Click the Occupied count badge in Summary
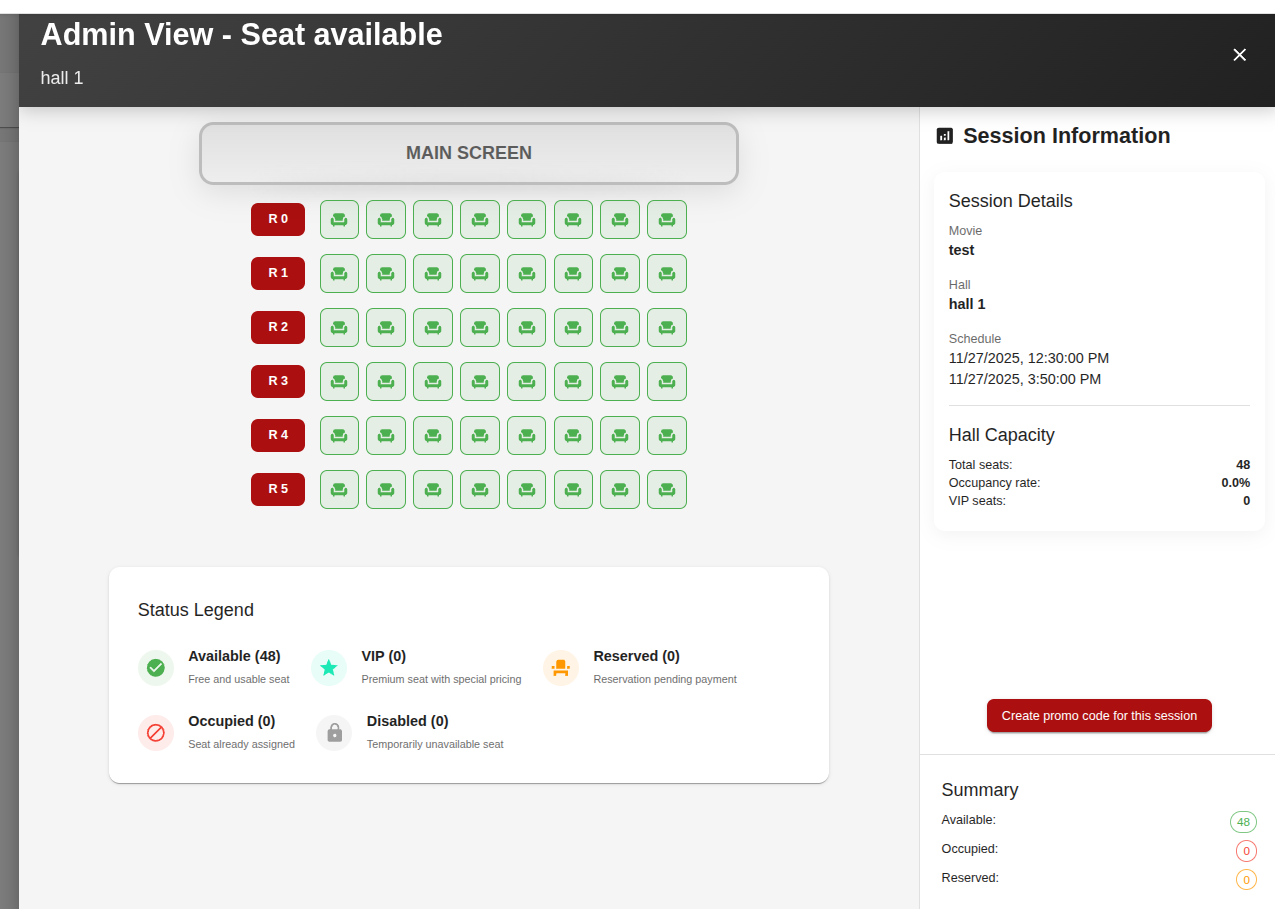The height and width of the screenshot is (909, 1275). [x=1247, y=851]
